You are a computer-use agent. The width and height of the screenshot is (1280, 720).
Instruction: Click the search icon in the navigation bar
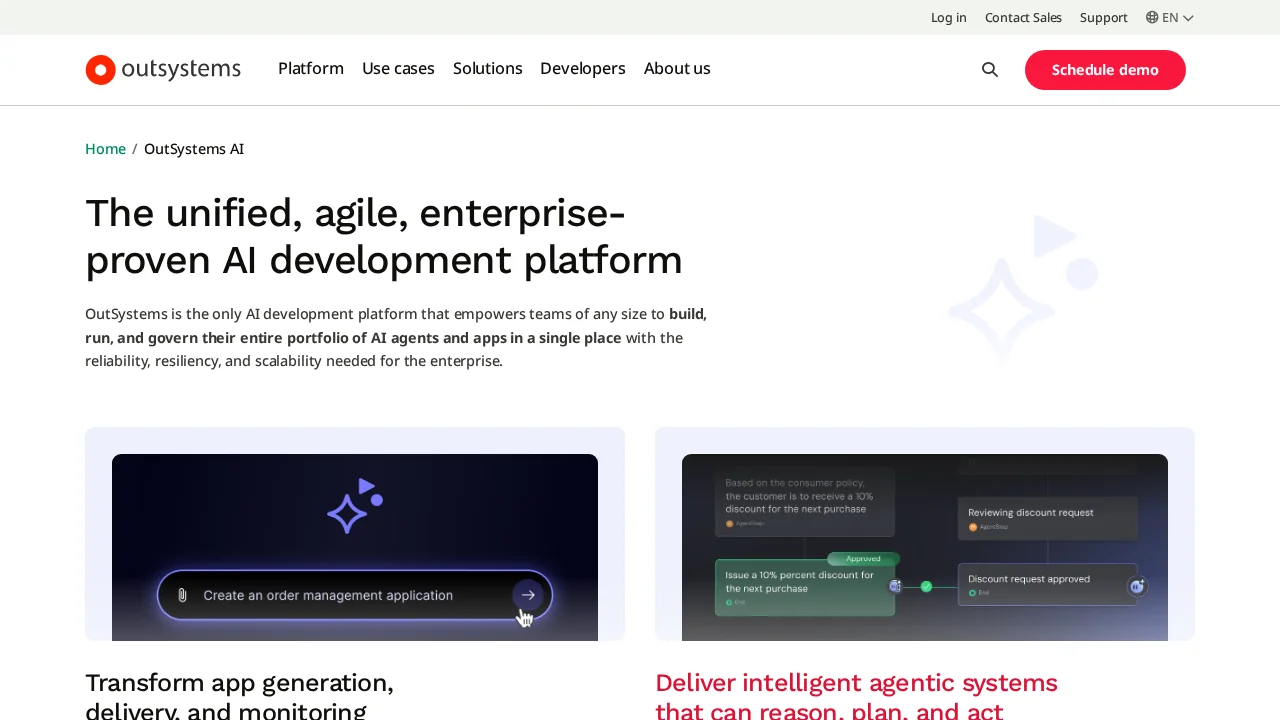pos(990,69)
